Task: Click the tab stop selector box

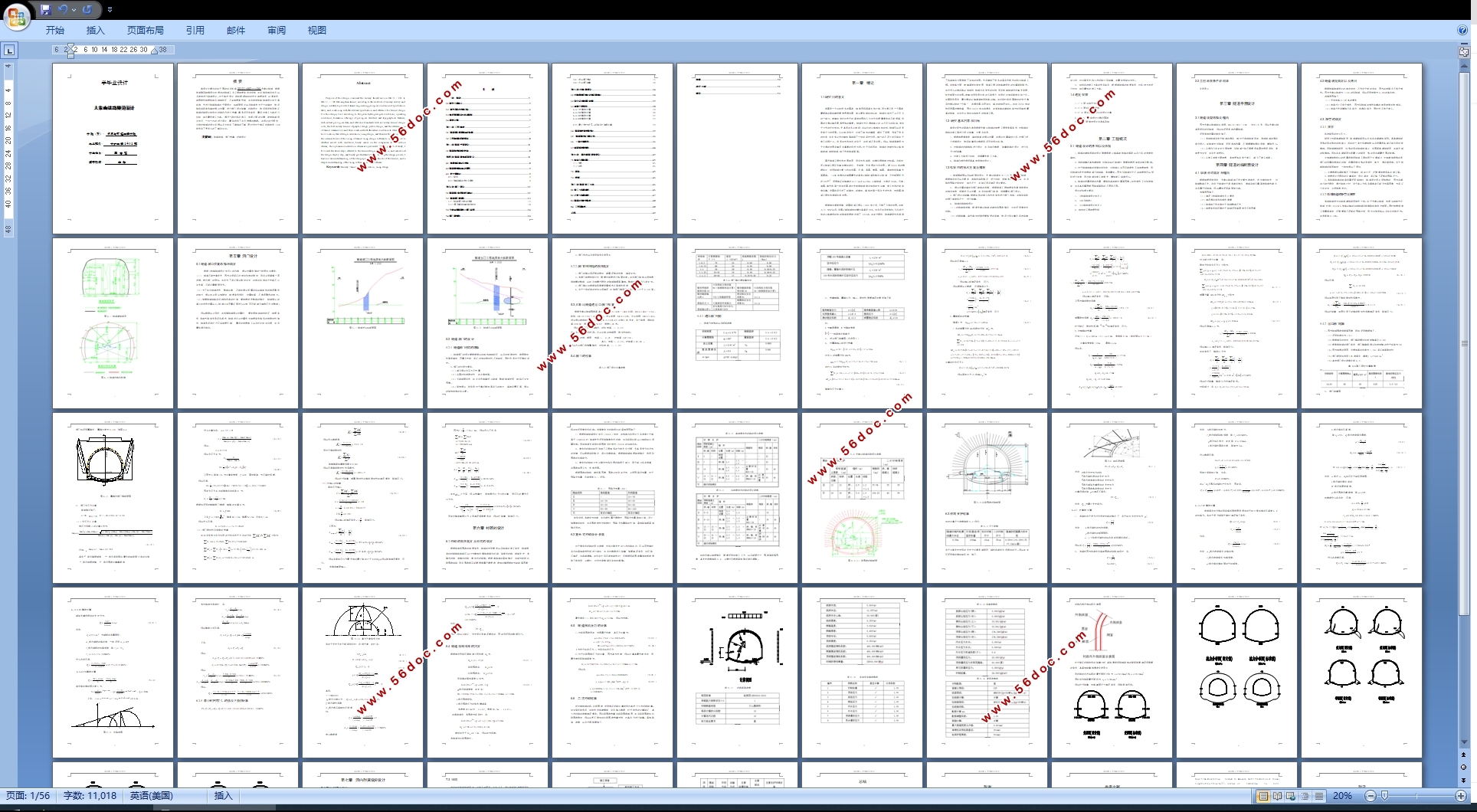Action: point(9,51)
